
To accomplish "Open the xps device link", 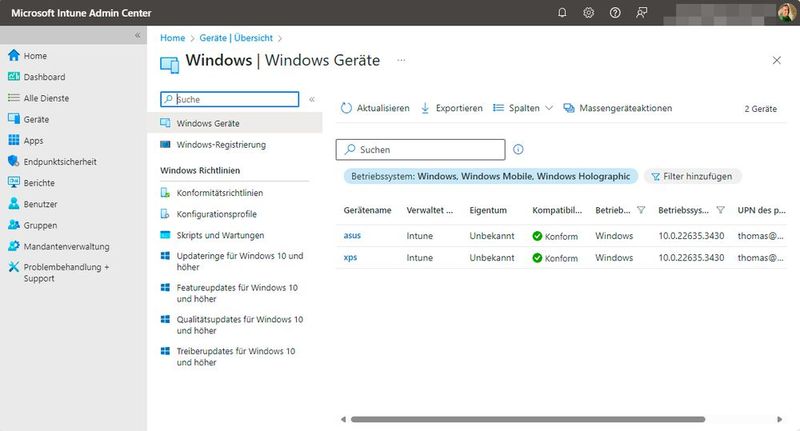I will pos(350,258).
